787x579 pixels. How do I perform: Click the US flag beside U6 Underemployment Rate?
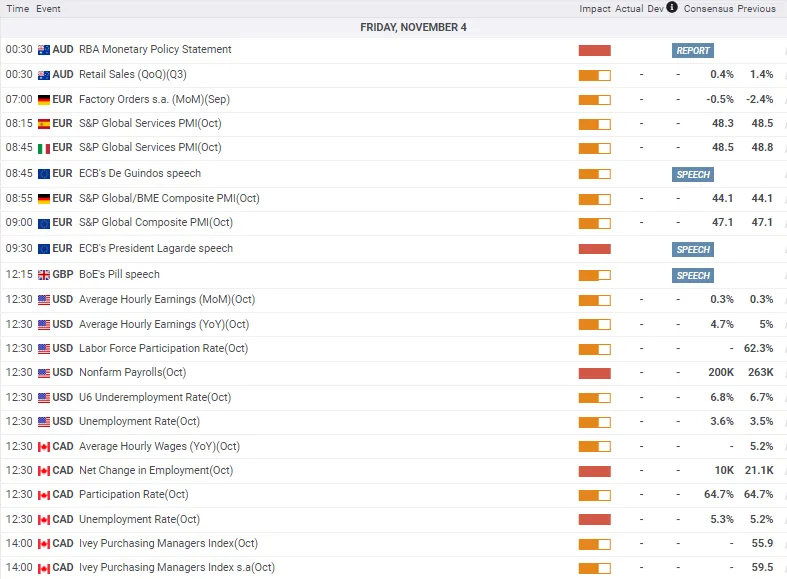tap(44, 398)
